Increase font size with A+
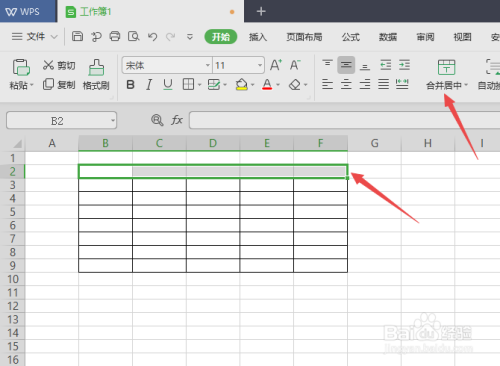 click(276, 65)
